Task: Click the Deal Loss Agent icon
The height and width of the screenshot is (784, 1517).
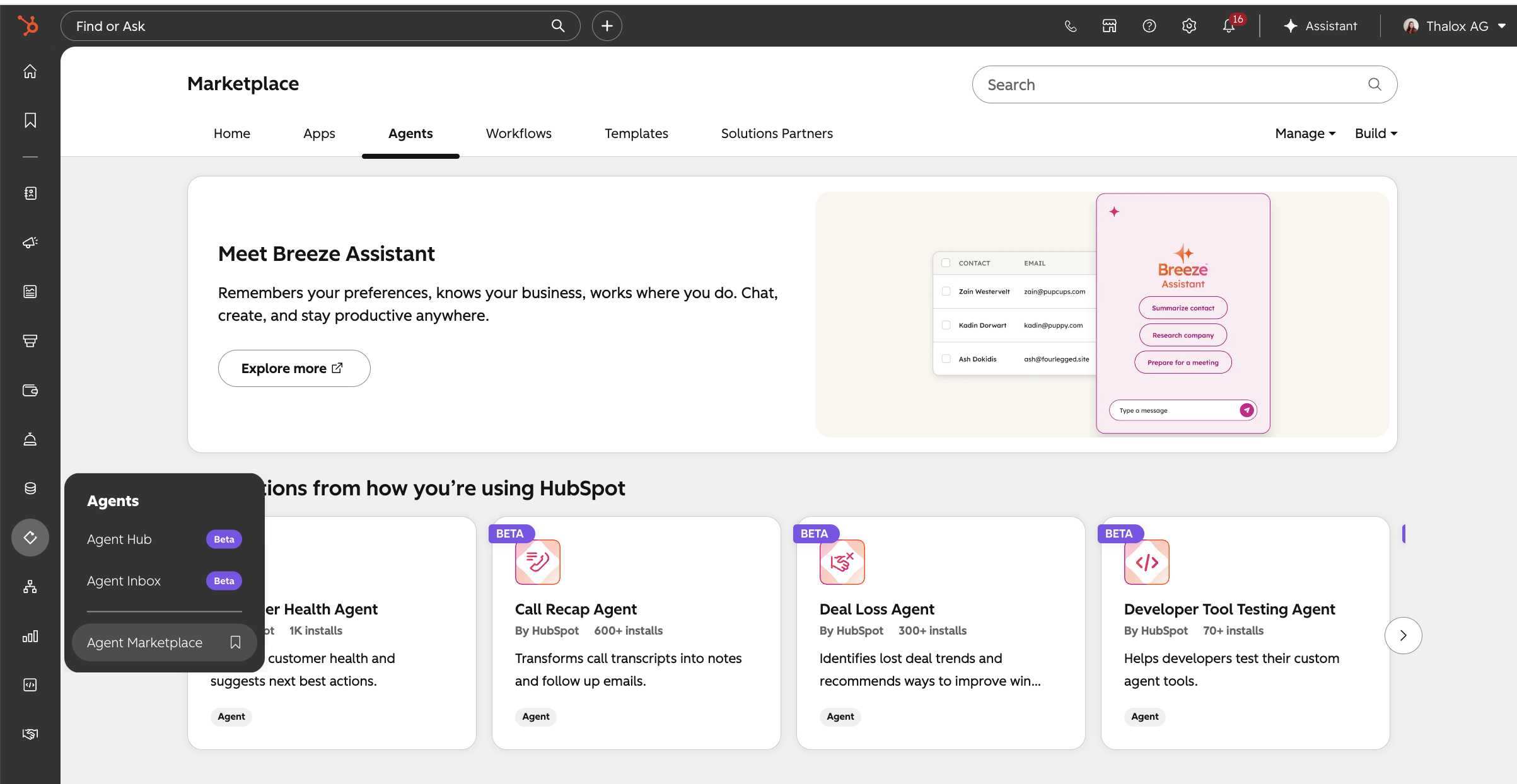Action: click(x=842, y=562)
